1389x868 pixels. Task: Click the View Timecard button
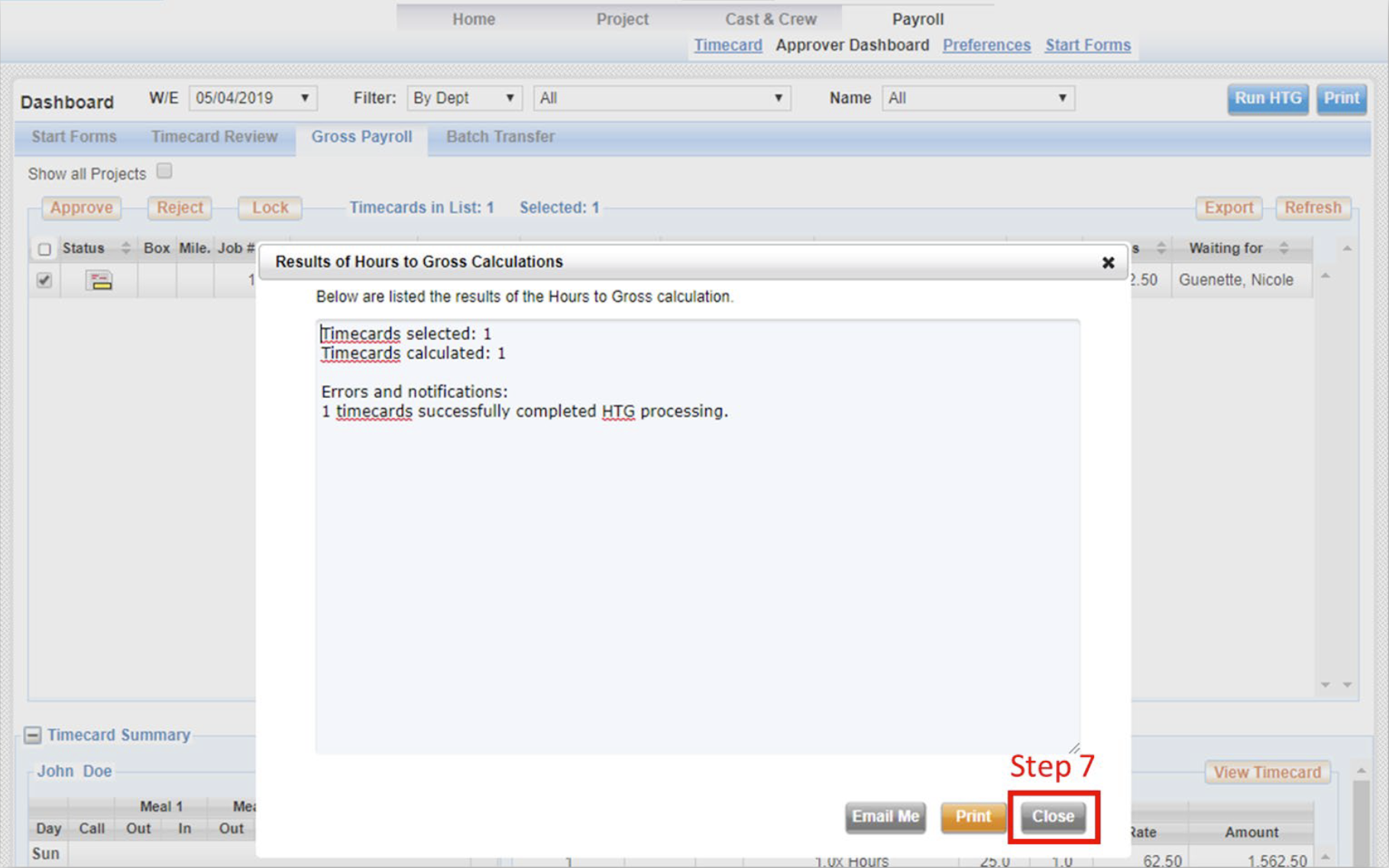1268,772
